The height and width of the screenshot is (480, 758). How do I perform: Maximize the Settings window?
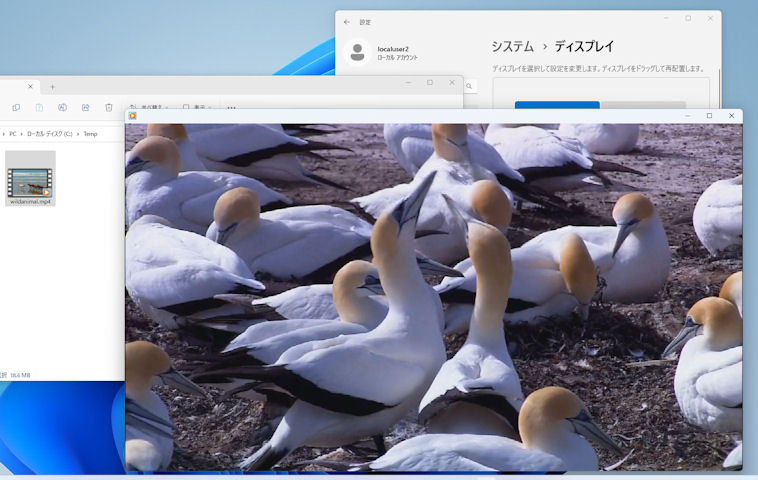pyautogui.click(x=688, y=18)
